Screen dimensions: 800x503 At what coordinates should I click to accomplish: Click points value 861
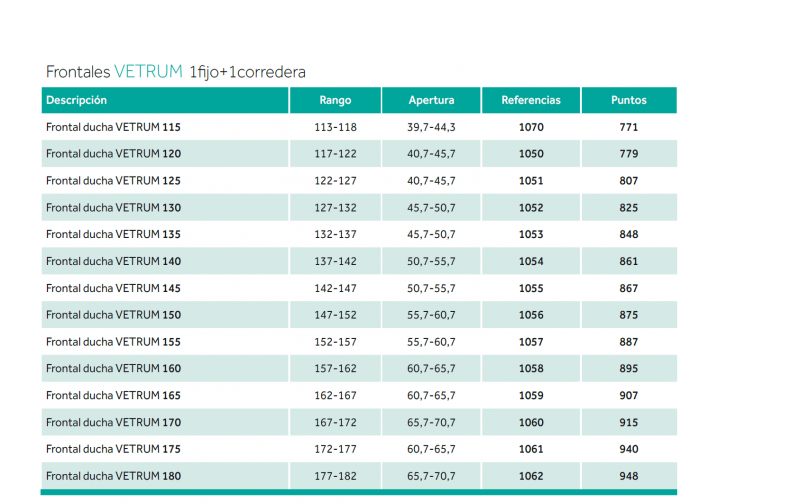(629, 261)
